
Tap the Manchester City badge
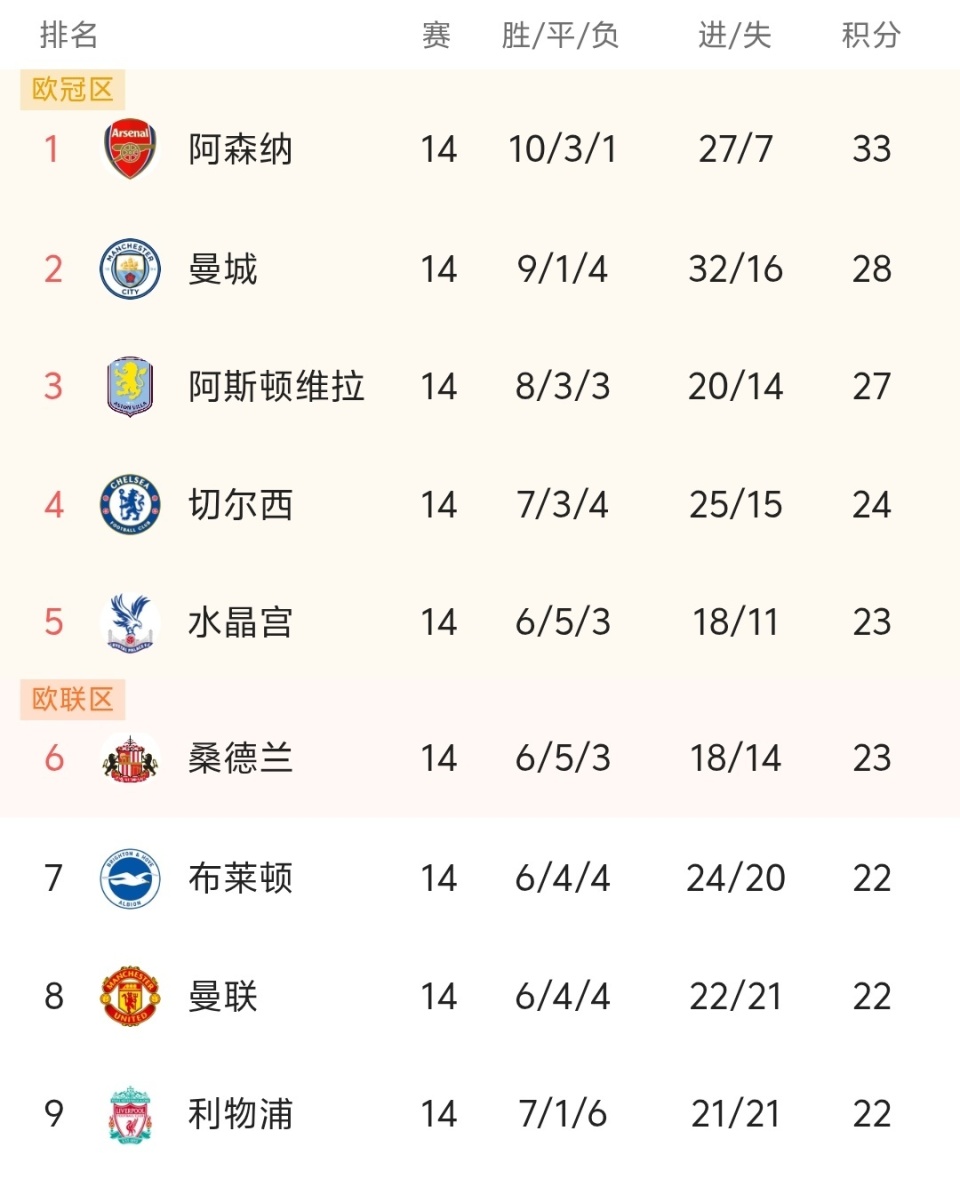point(130,269)
